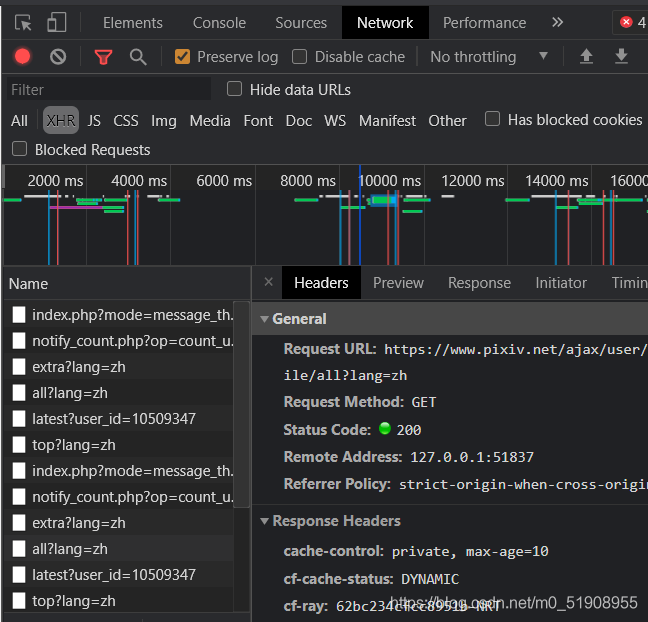The image size is (648, 622).
Task: Filter requests by All types
Action: click(x=19, y=121)
